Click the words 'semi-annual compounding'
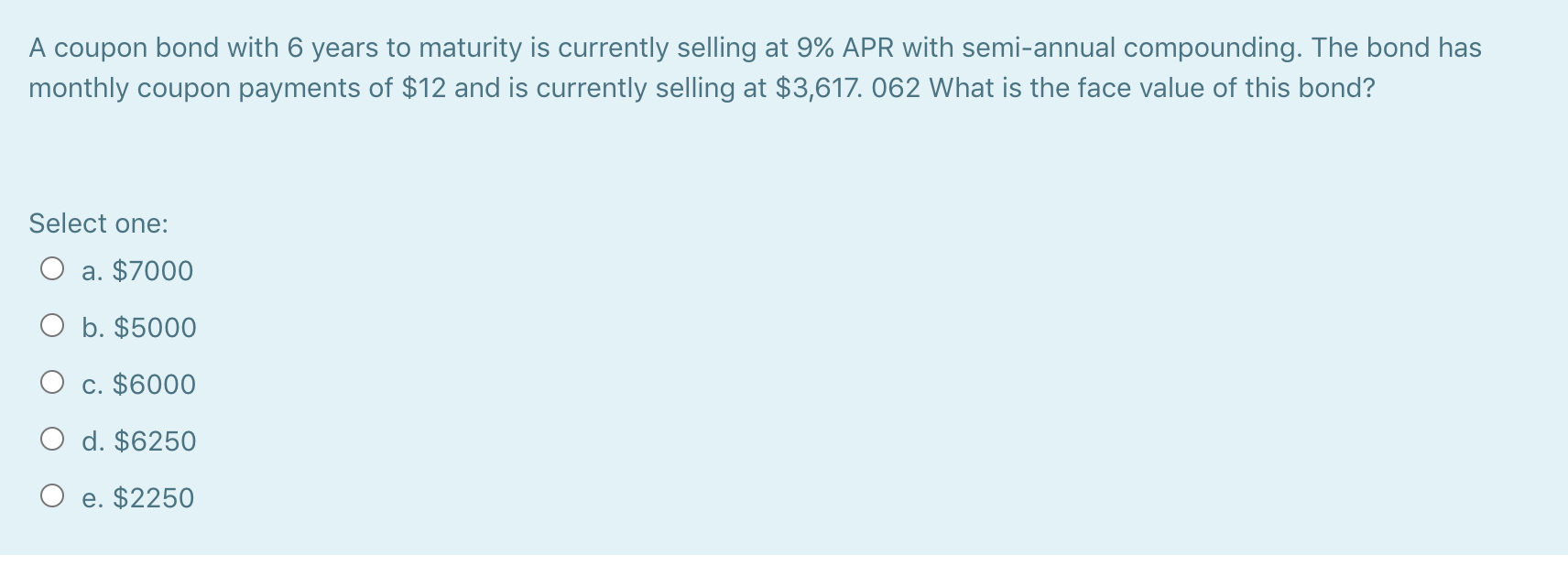The image size is (1568, 566). pyautogui.click(x=1131, y=49)
